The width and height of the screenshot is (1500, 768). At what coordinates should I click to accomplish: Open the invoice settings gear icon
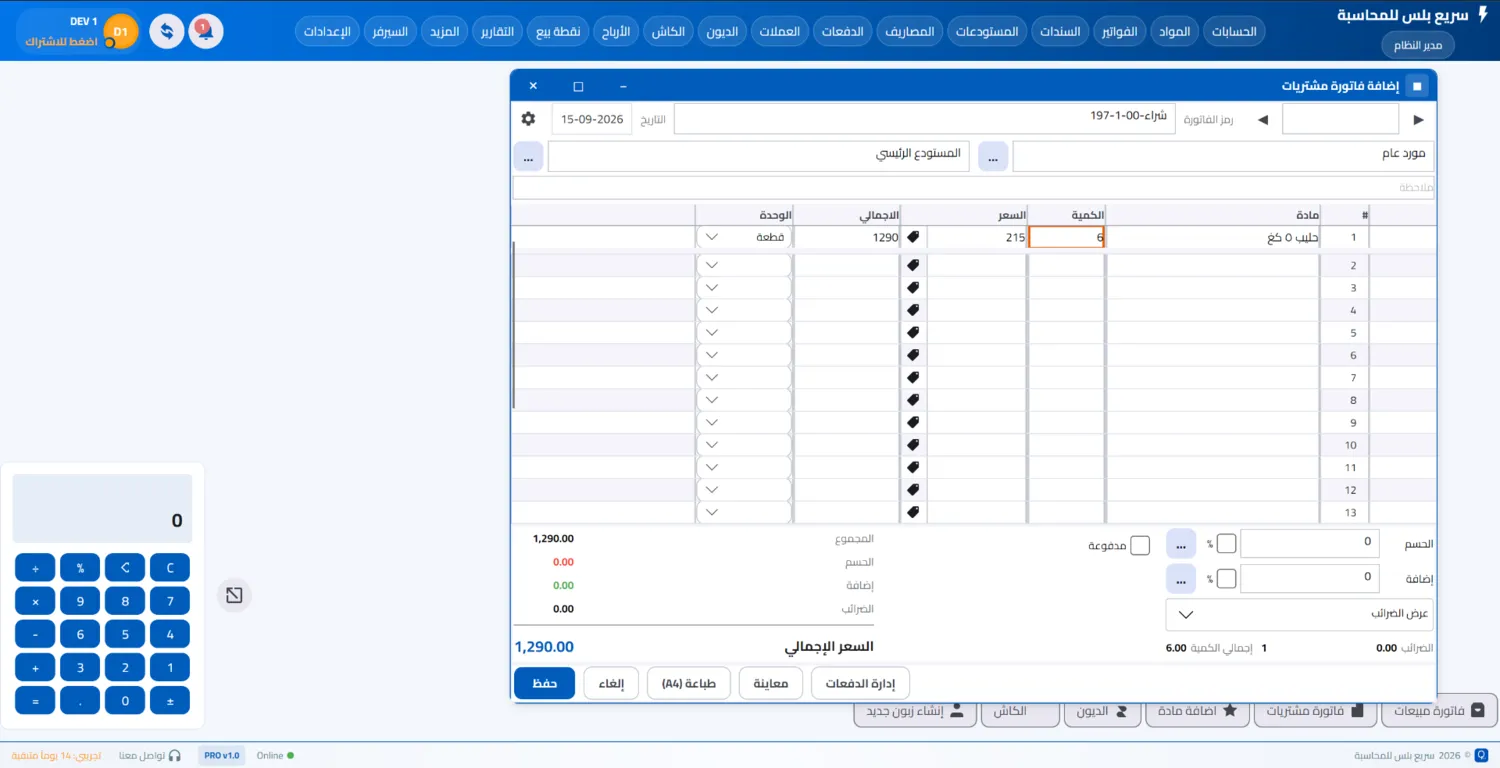click(x=528, y=119)
